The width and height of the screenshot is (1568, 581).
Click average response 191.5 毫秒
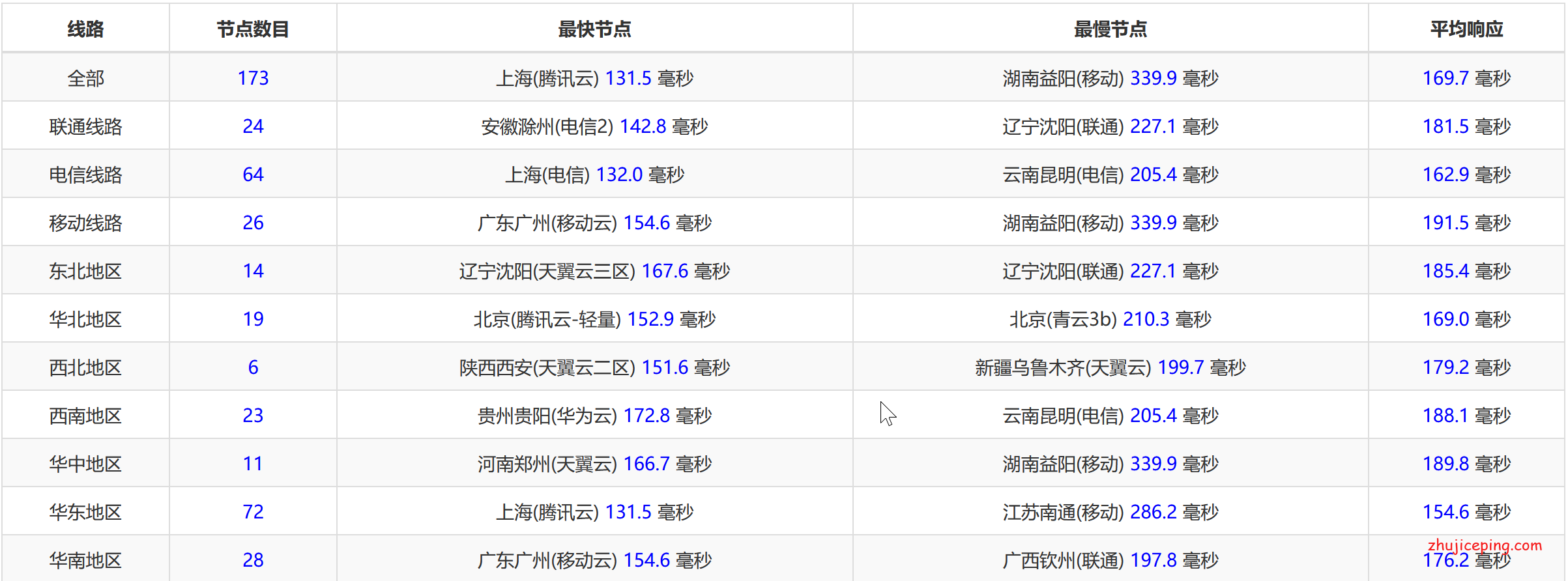(x=1466, y=223)
